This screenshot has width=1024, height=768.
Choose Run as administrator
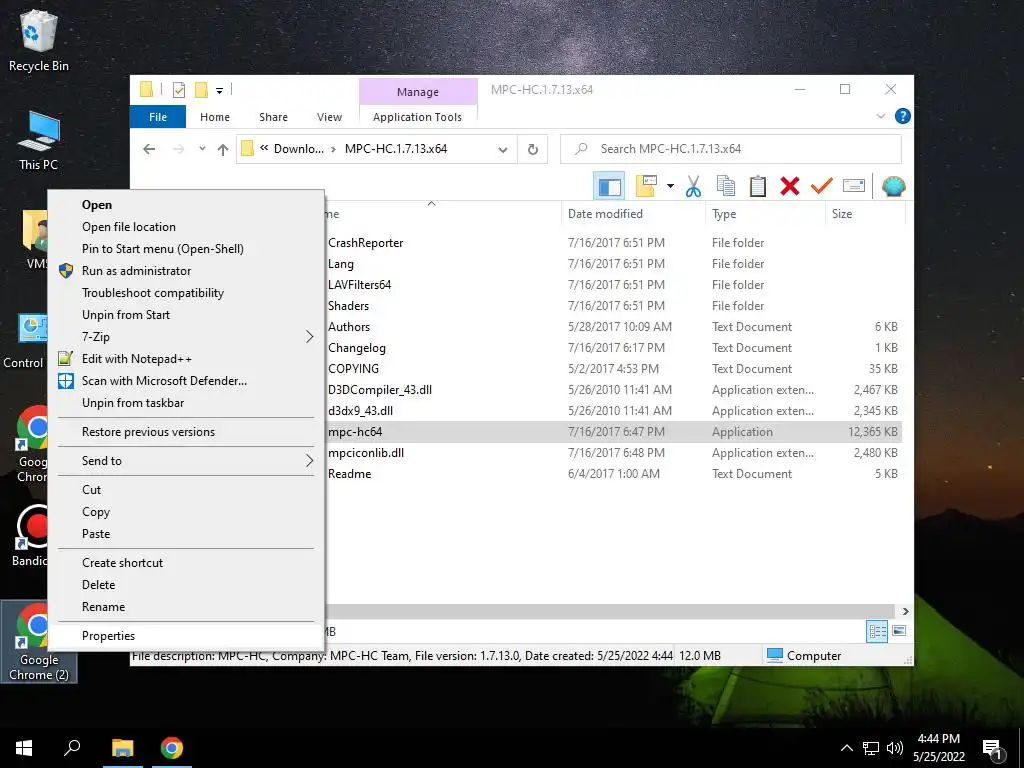[186, 270]
